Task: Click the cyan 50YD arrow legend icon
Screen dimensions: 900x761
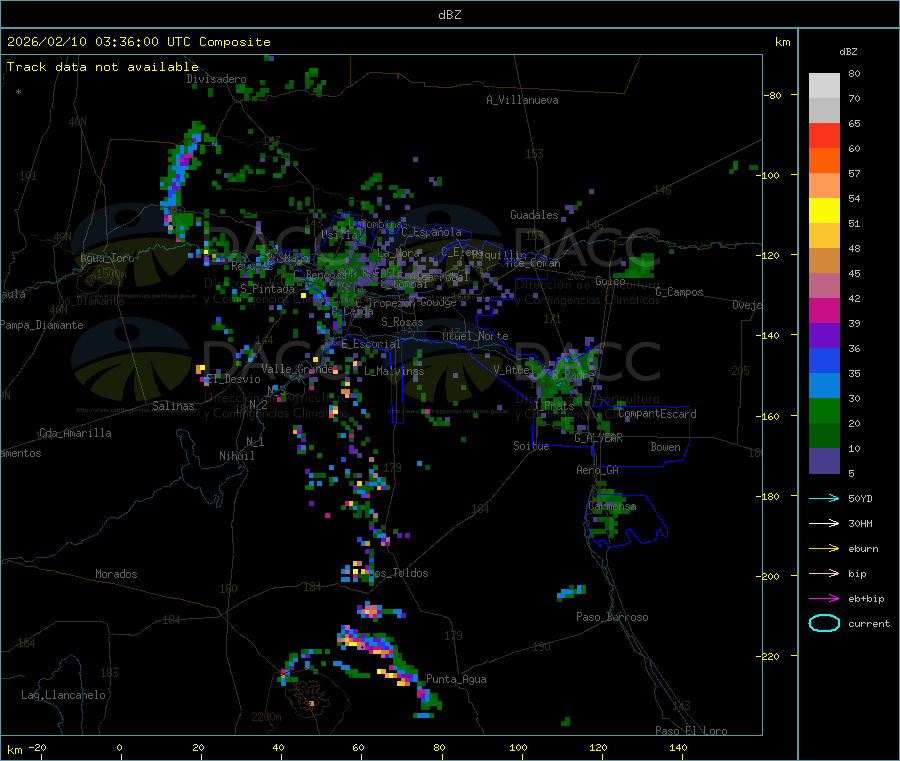Action: (824, 498)
